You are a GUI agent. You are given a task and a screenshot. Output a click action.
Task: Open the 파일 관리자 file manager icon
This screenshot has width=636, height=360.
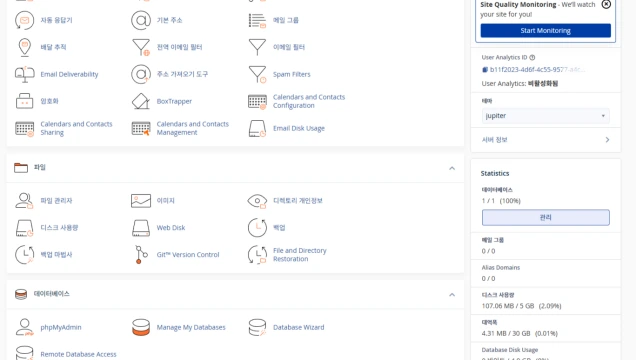tap(24, 201)
